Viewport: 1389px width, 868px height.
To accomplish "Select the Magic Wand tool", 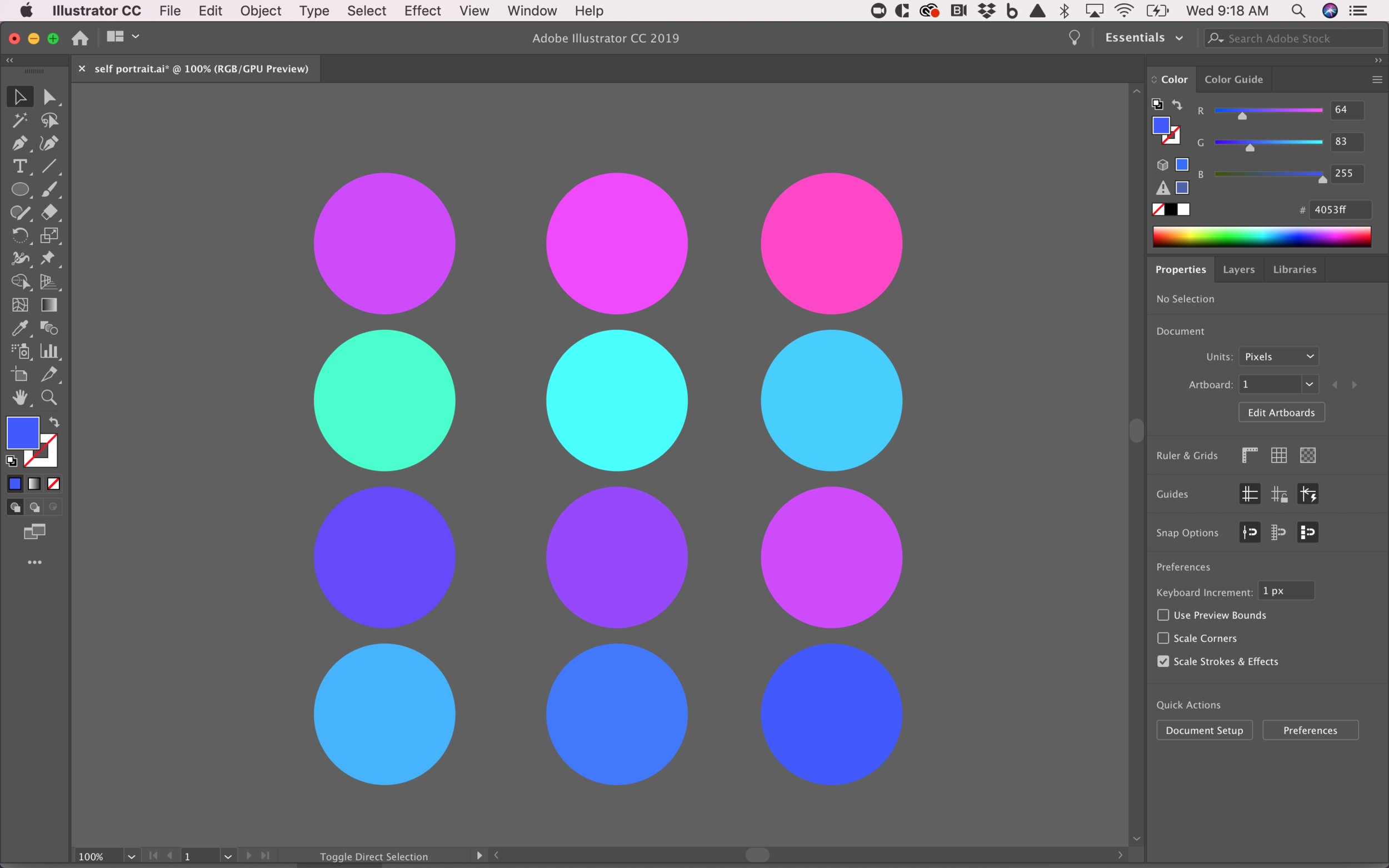I will tap(19, 120).
